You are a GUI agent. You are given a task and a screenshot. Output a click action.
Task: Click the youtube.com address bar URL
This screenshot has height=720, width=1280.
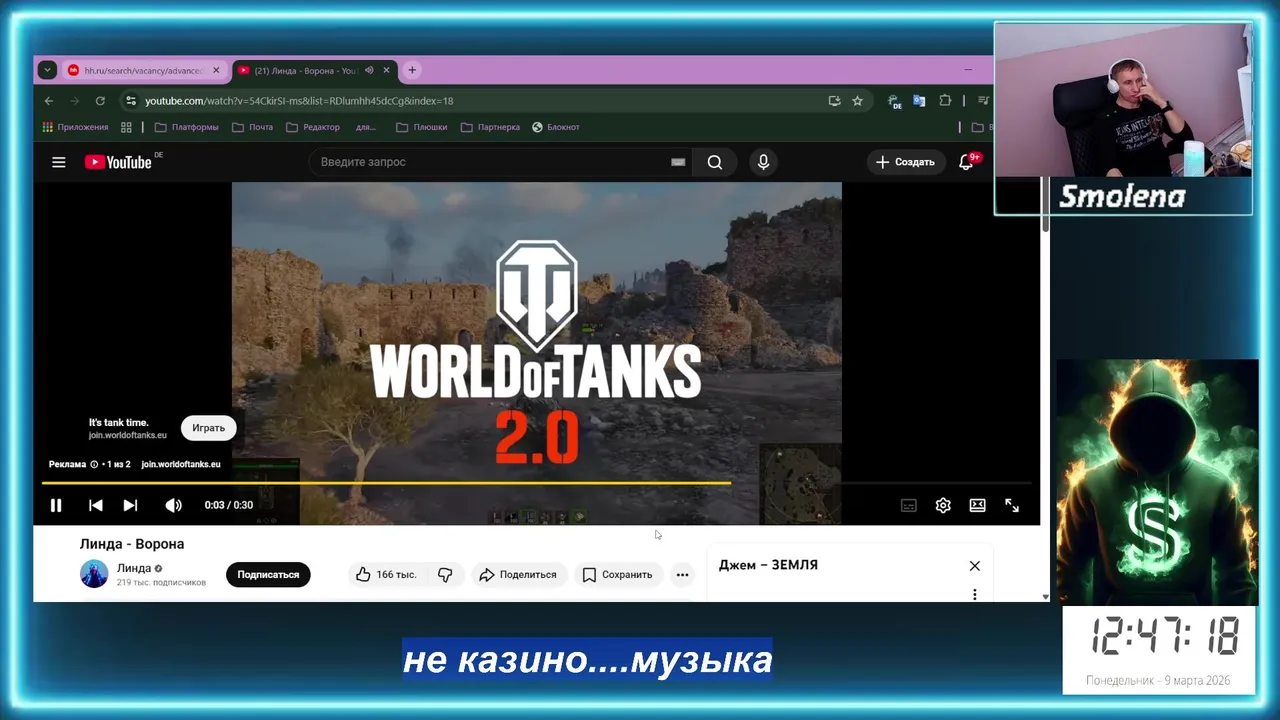(299, 101)
